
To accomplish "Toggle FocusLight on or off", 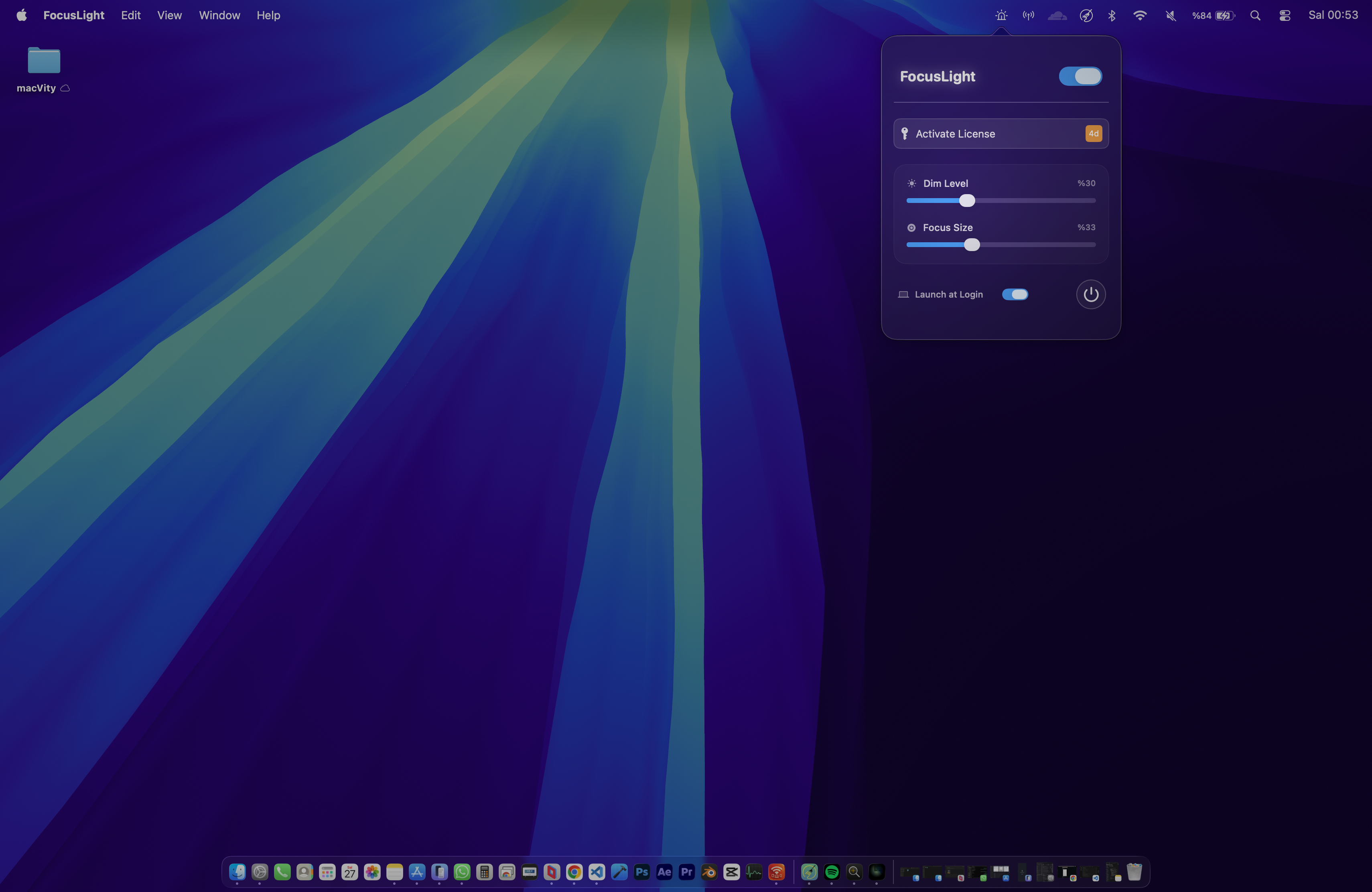I will coord(1080,76).
